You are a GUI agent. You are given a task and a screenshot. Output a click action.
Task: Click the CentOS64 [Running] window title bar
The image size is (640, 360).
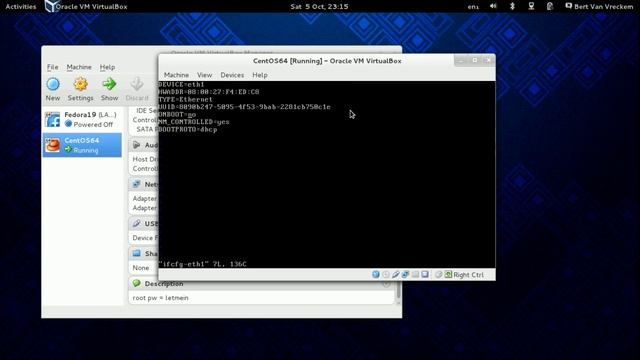327,61
